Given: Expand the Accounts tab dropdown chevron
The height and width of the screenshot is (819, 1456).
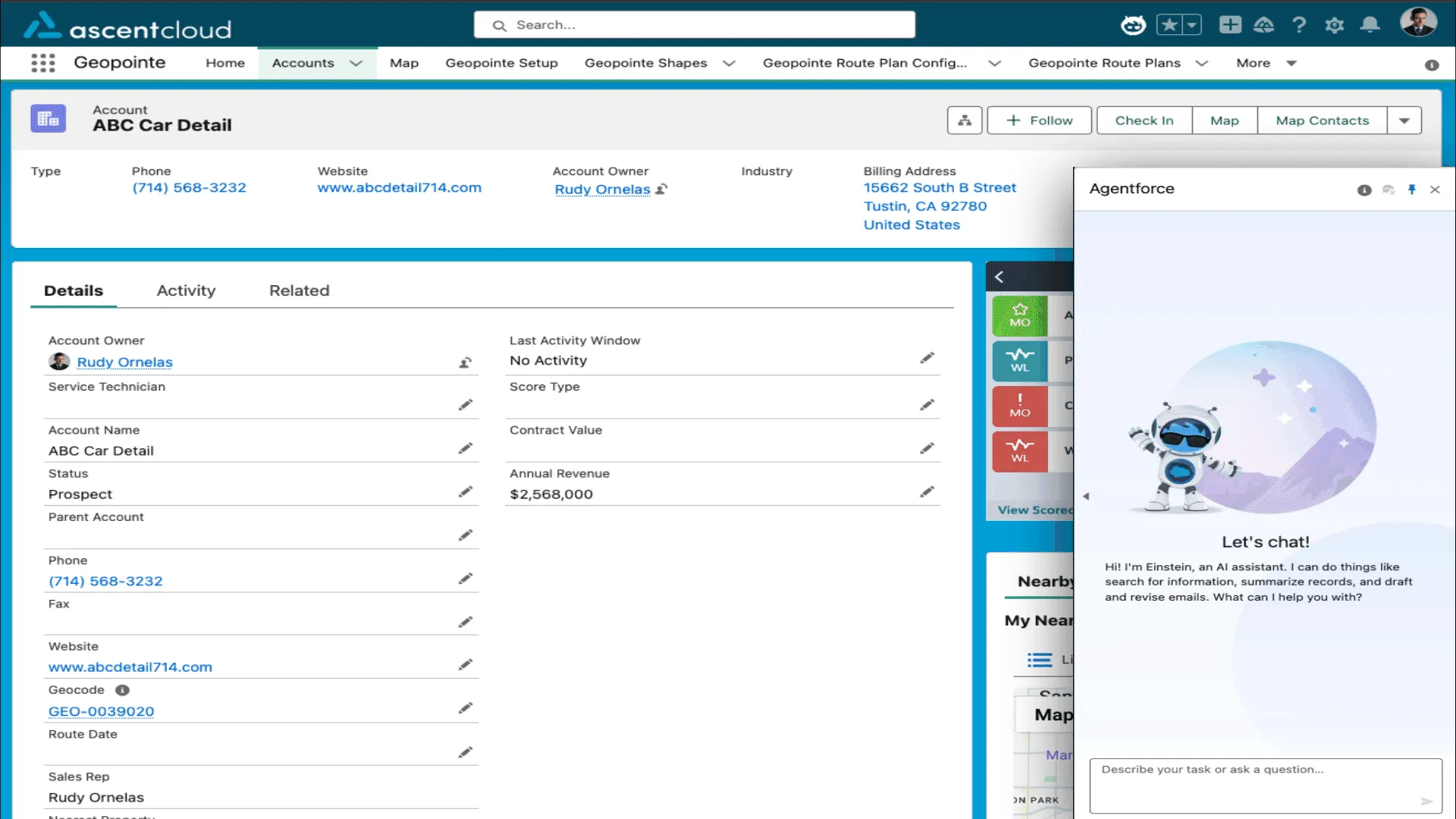Looking at the screenshot, I should coord(356,64).
